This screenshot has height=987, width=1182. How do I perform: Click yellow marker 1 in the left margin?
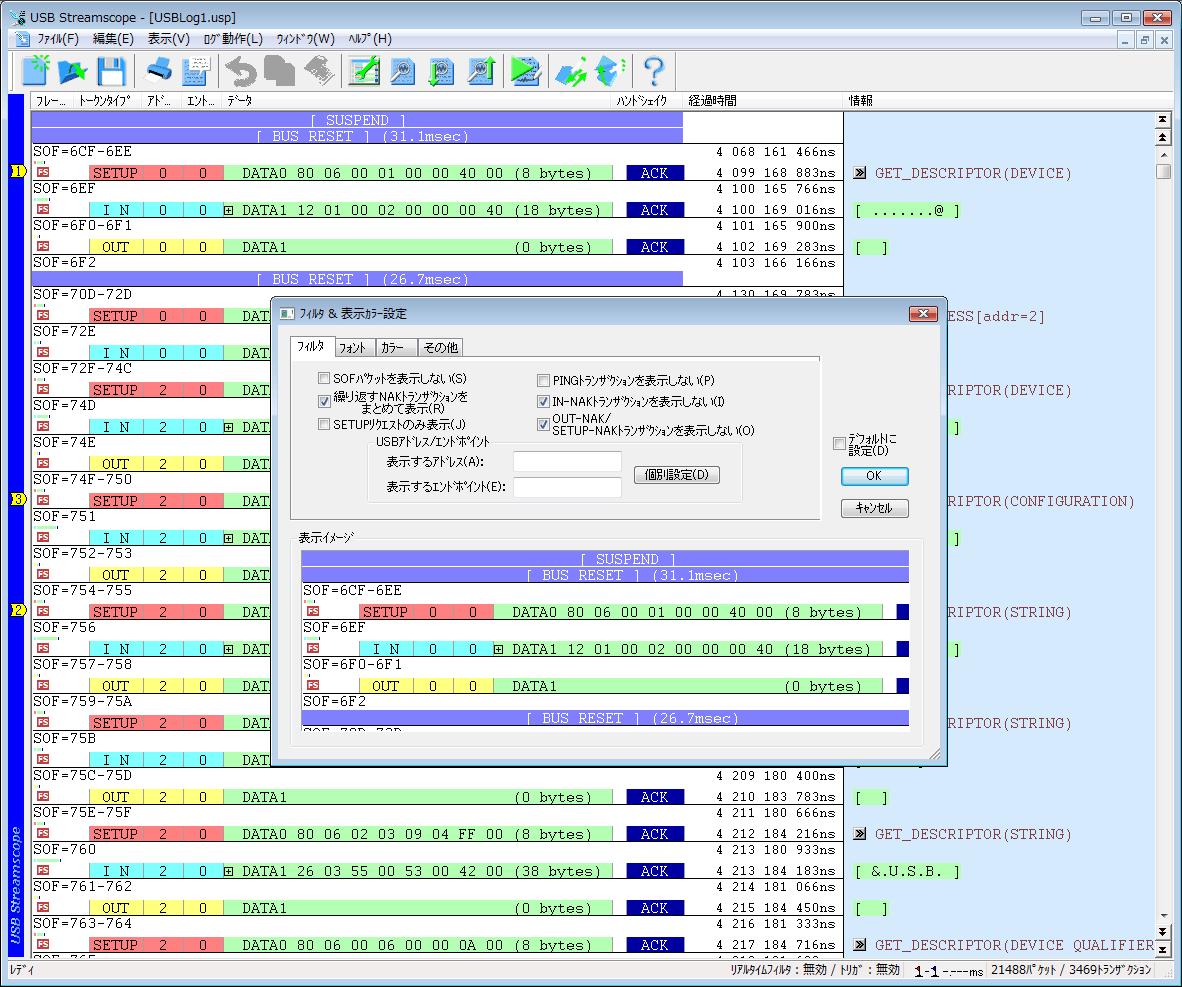coord(18,171)
